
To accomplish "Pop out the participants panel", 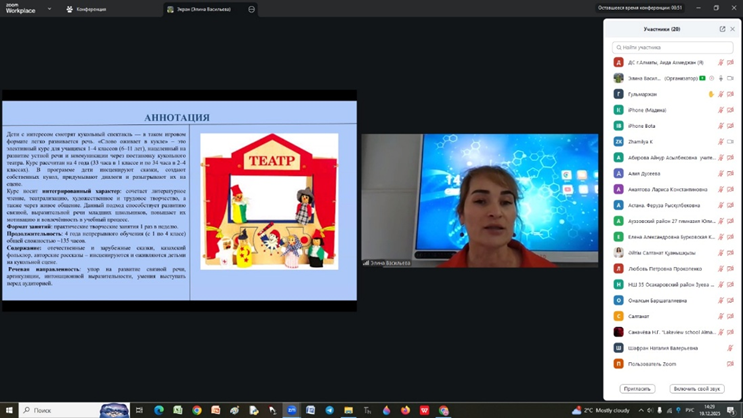I will pyautogui.click(x=722, y=29).
